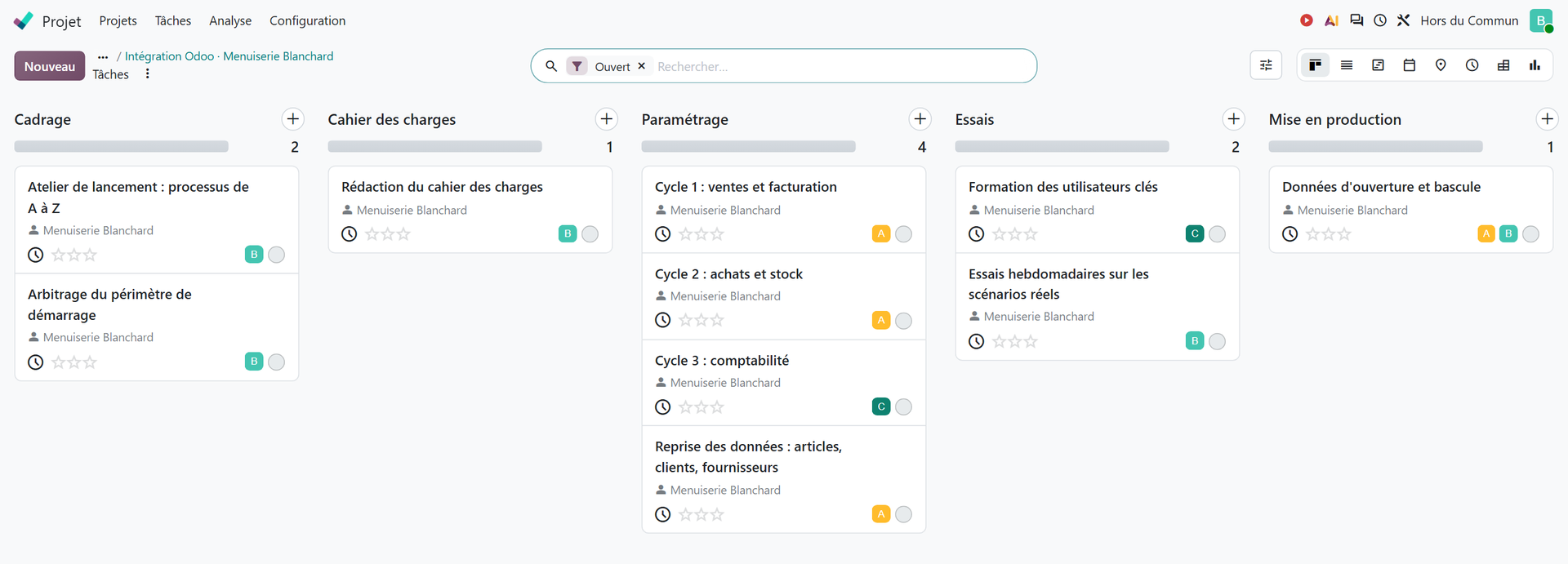Click the Essais column title
This screenshot has height=564, width=1568.
coord(974,119)
